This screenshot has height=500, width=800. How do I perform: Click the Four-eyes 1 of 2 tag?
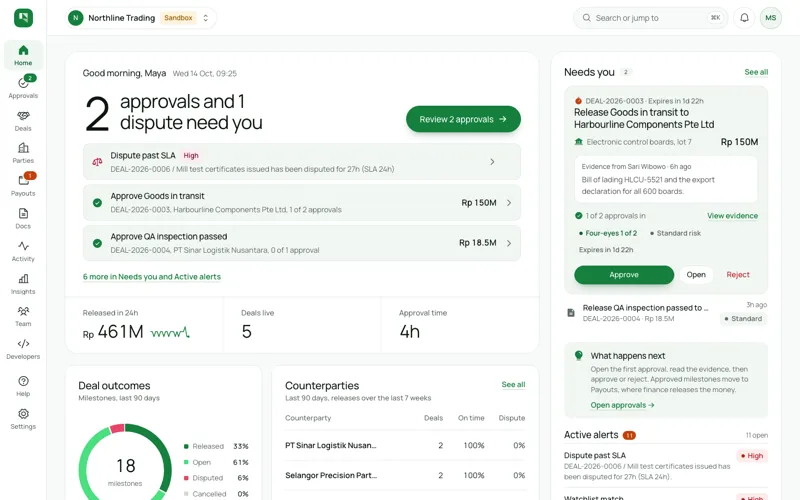(x=608, y=233)
